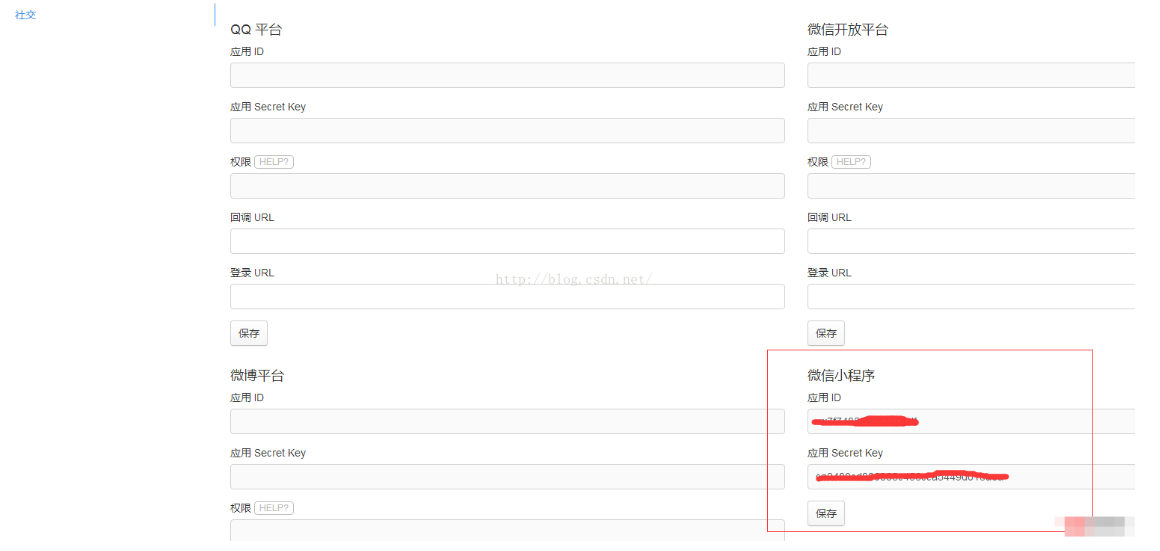Viewport: 1160px width, 551px height.
Task: Focus the 微博平台 应用 Secret Key input
Action: tap(508, 477)
